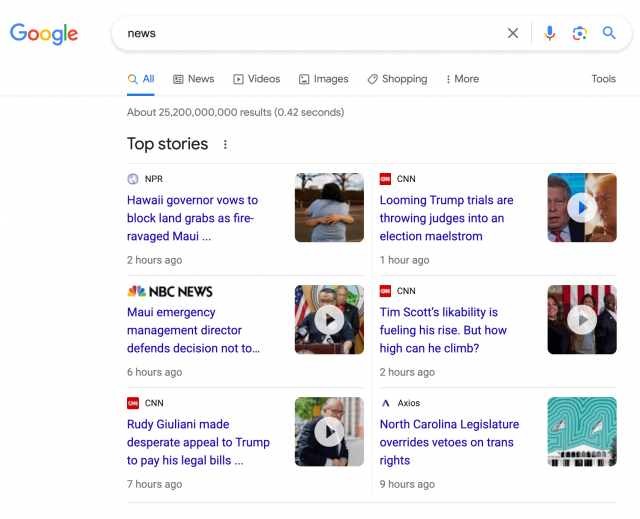640x519 pixels.
Task: Open the hugging people thumbnail for NPR story
Action: [x=329, y=207]
